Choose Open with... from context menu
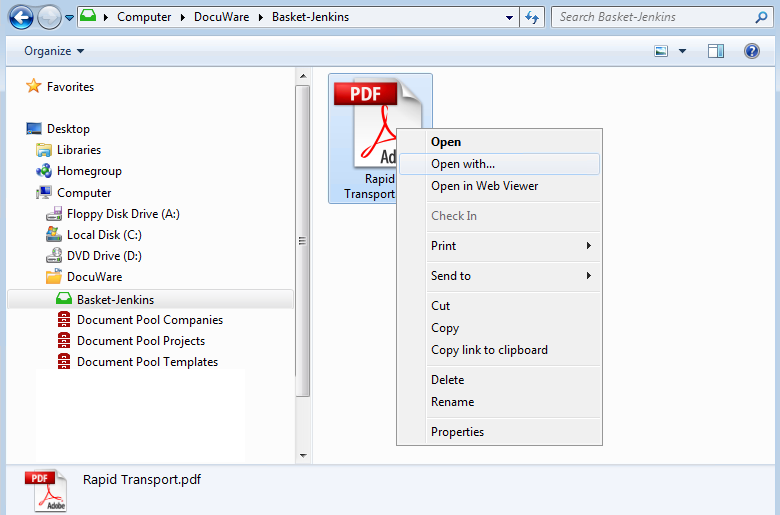The width and height of the screenshot is (780, 515). (499, 164)
